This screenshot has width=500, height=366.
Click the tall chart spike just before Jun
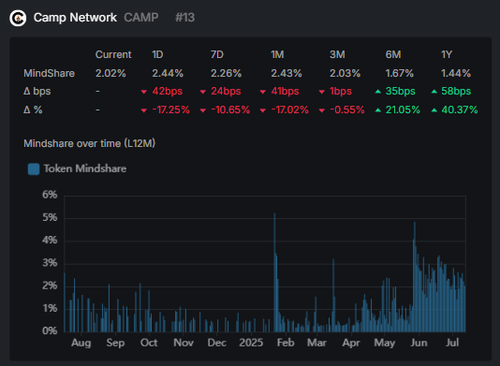415,277
